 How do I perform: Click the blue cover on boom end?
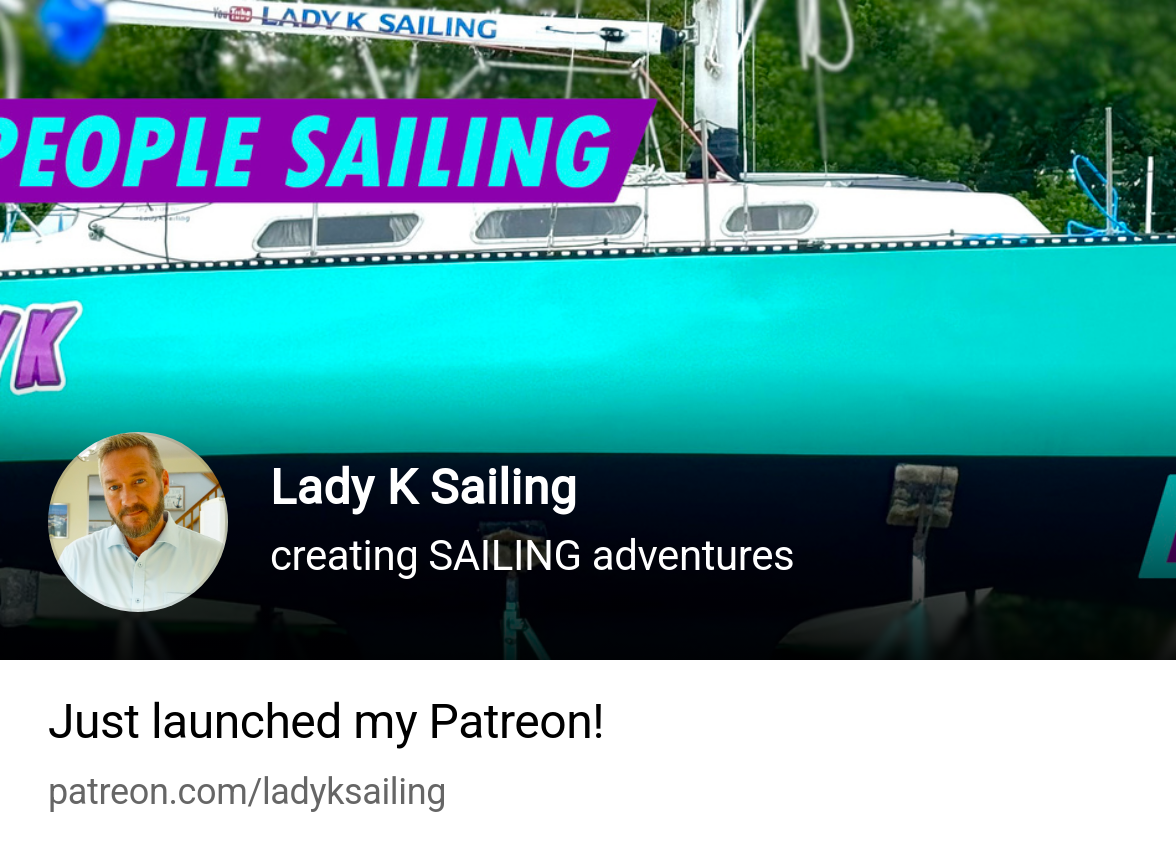click(x=71, y=28)
